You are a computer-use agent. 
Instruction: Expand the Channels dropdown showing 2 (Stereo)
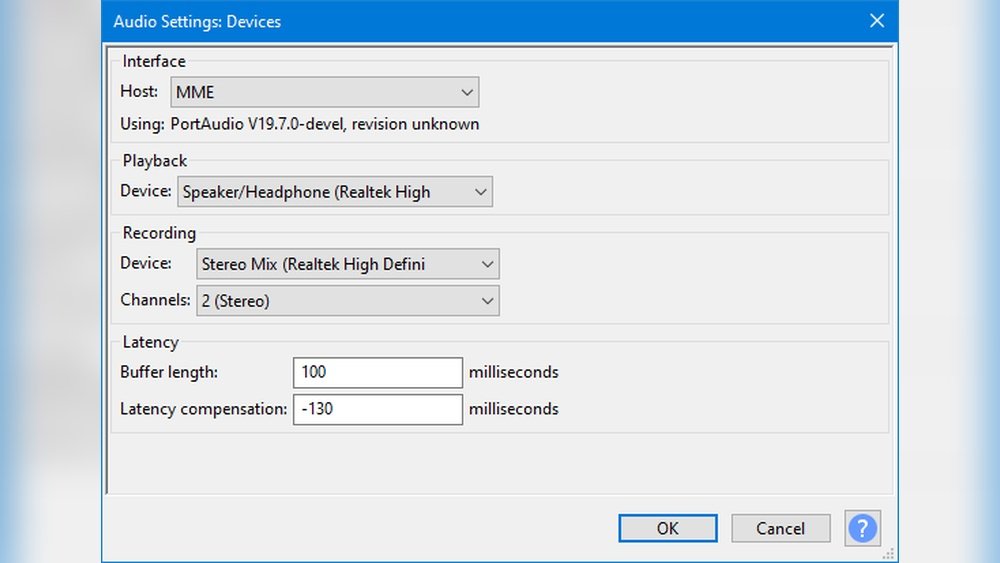[x=348, y=301]
